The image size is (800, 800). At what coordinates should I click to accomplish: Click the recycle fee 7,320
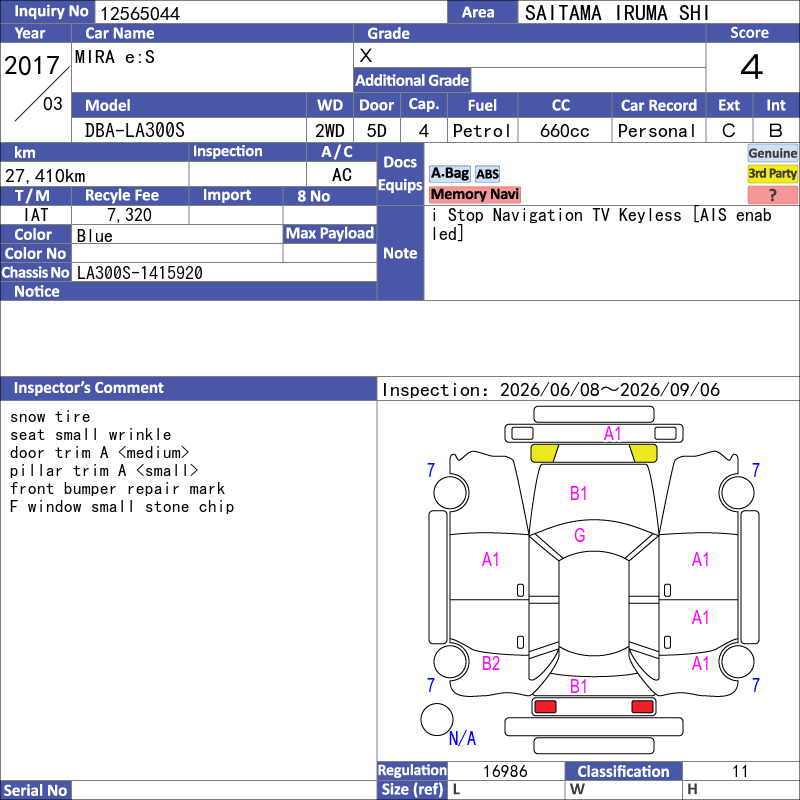pos(130,215)
